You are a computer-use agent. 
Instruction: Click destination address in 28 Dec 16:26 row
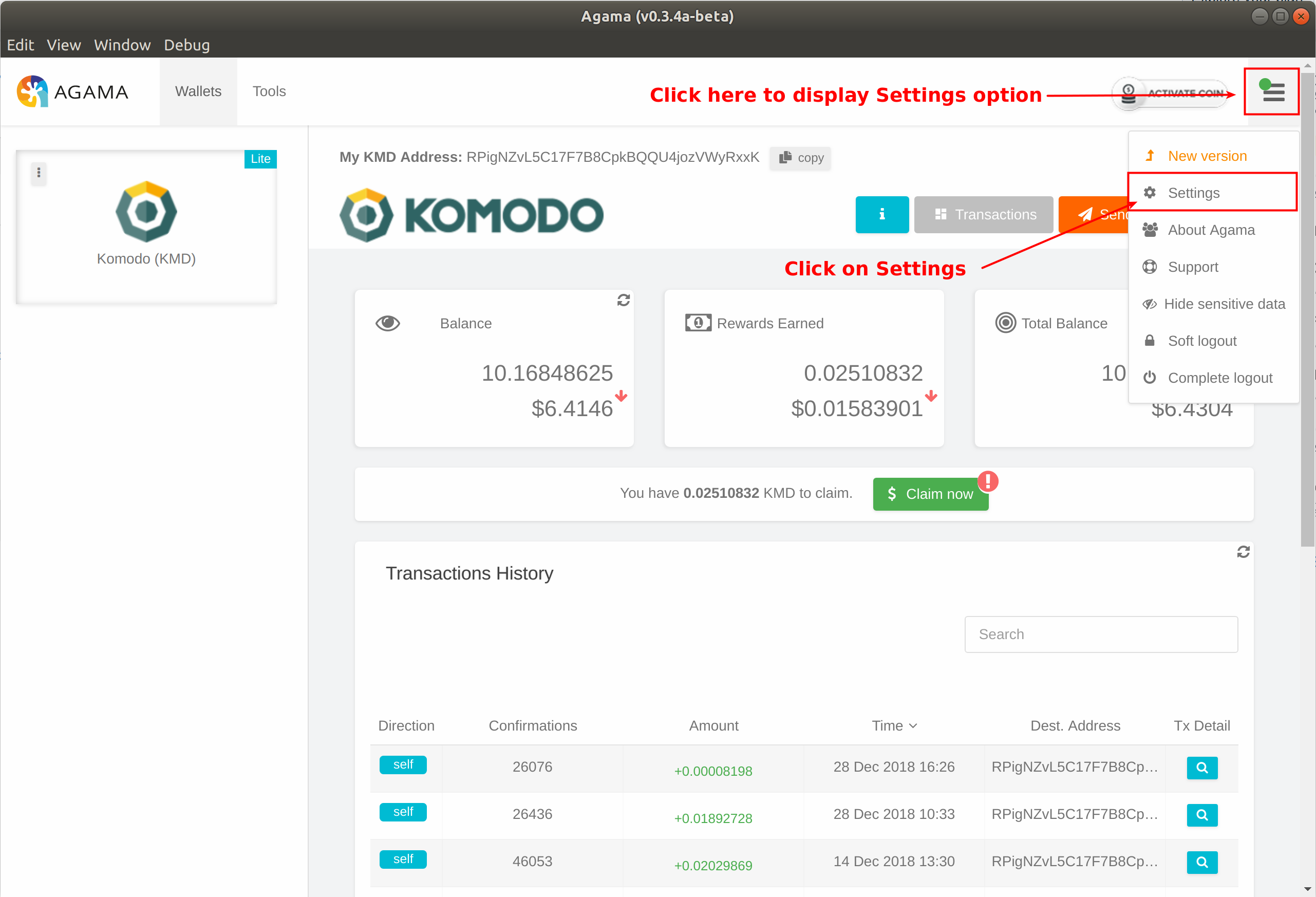[x=1074, y=767]
